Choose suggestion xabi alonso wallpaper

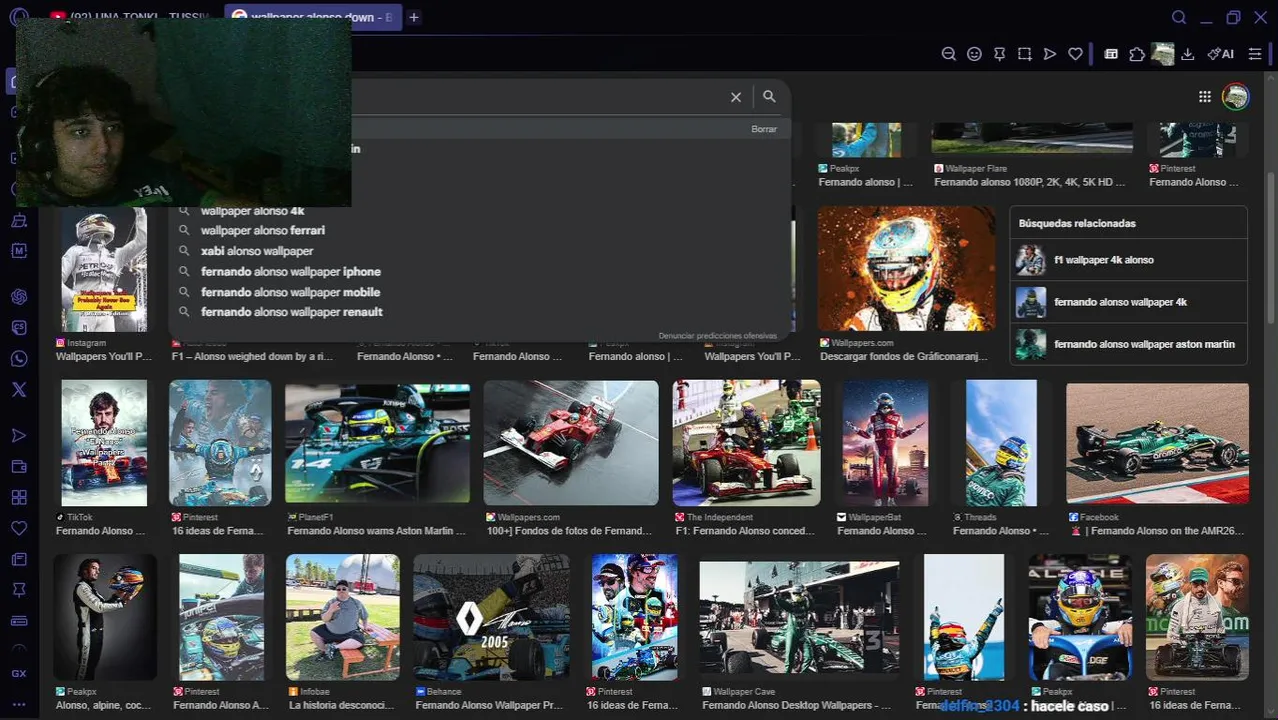point(257,251)
